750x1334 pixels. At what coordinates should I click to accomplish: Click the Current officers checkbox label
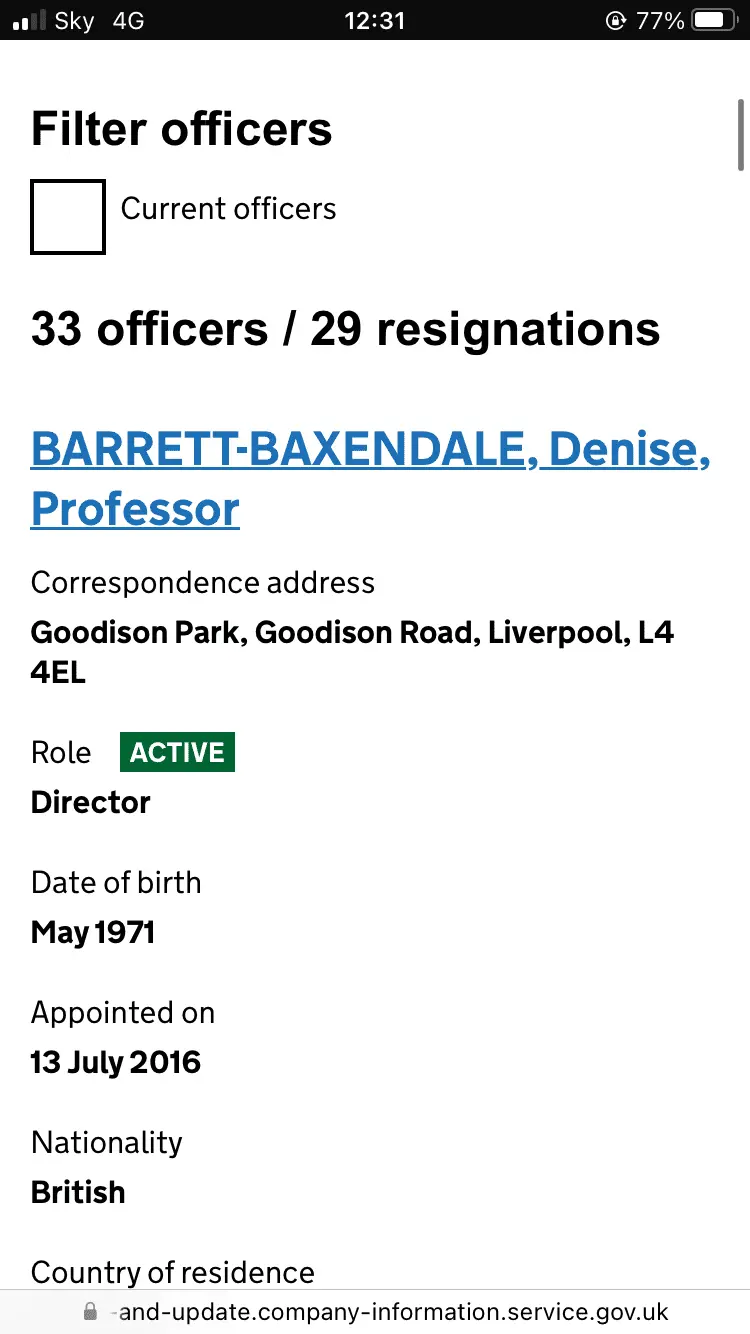point(228,209)
